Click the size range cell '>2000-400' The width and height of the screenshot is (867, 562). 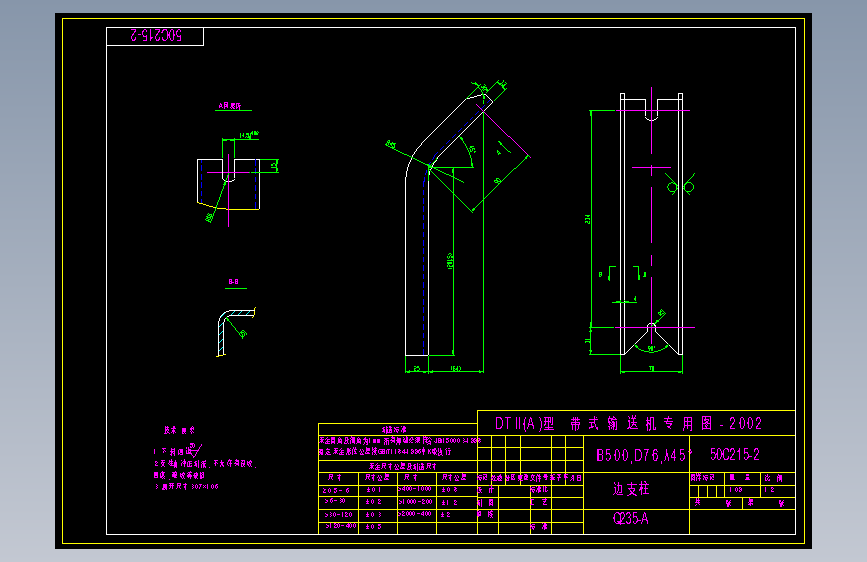pos(415,514)
